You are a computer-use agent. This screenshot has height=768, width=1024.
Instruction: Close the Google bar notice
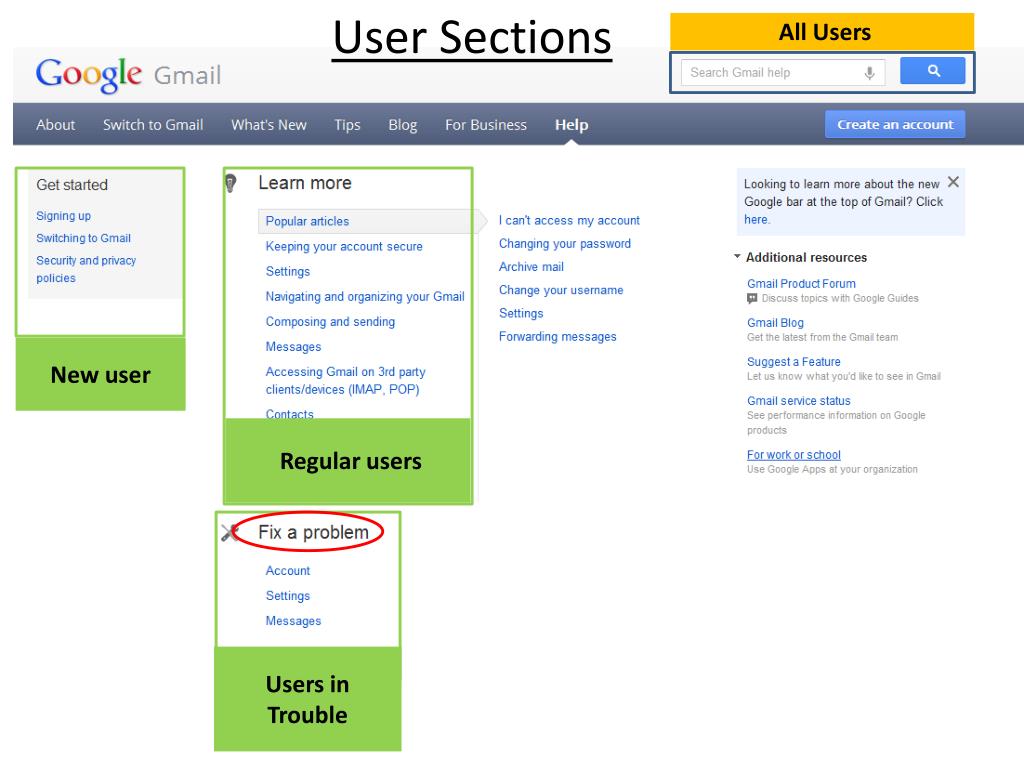(x=953, y=182)
